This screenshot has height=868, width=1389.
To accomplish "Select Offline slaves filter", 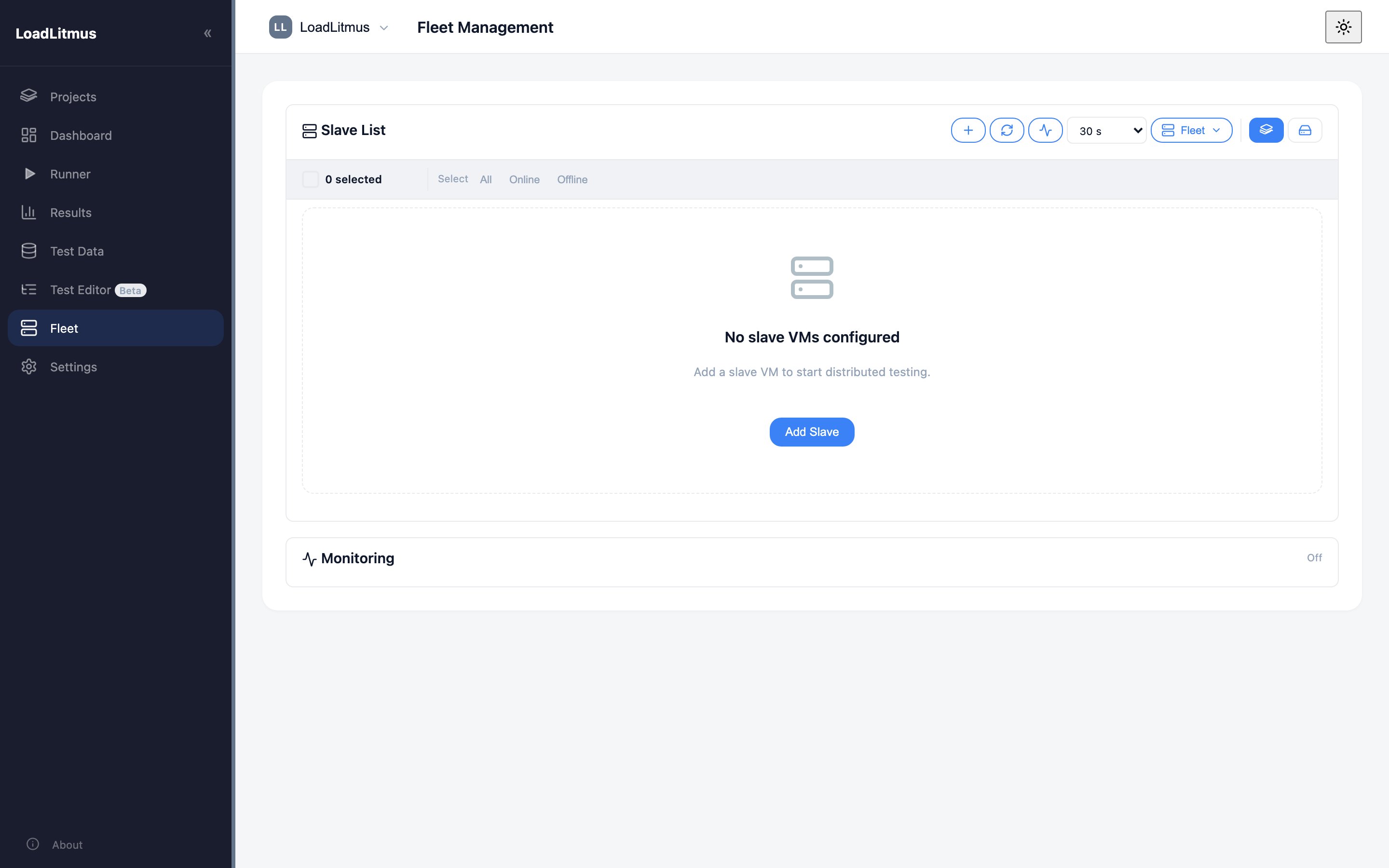I will coord(572,179).
